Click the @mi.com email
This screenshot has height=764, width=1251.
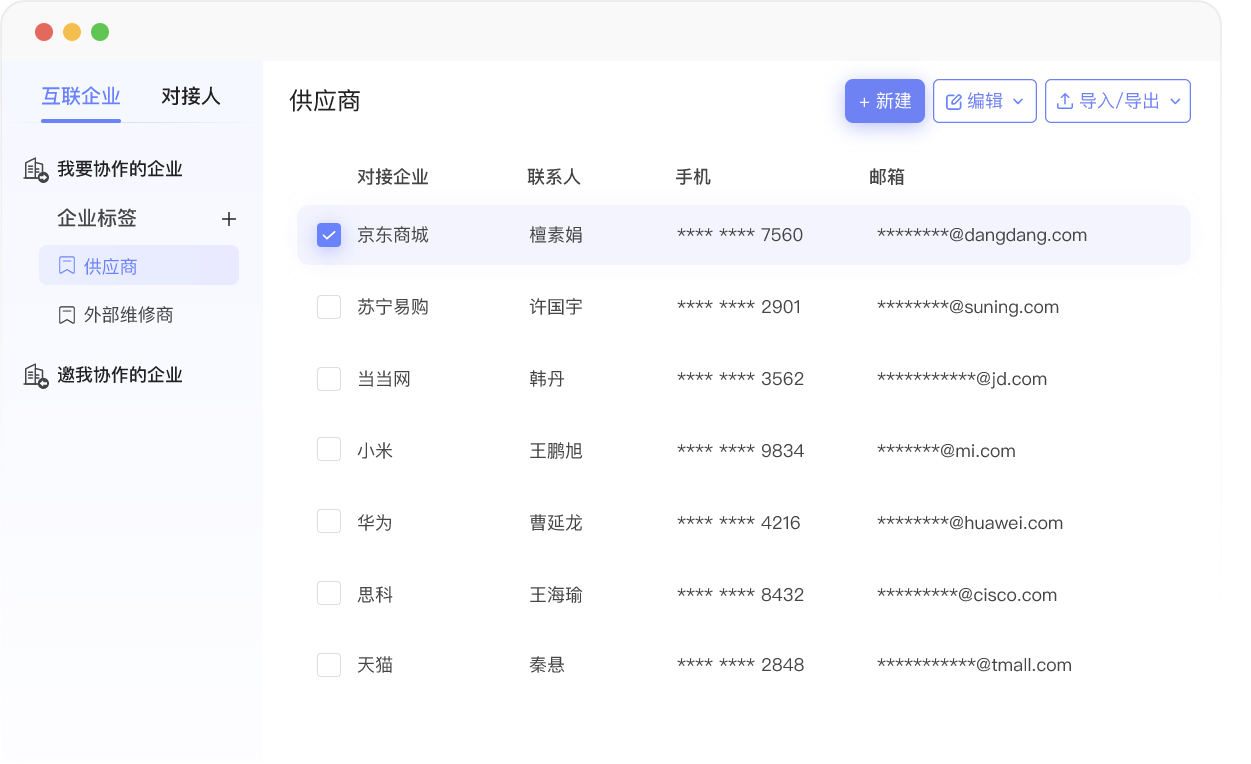[946, 451]
